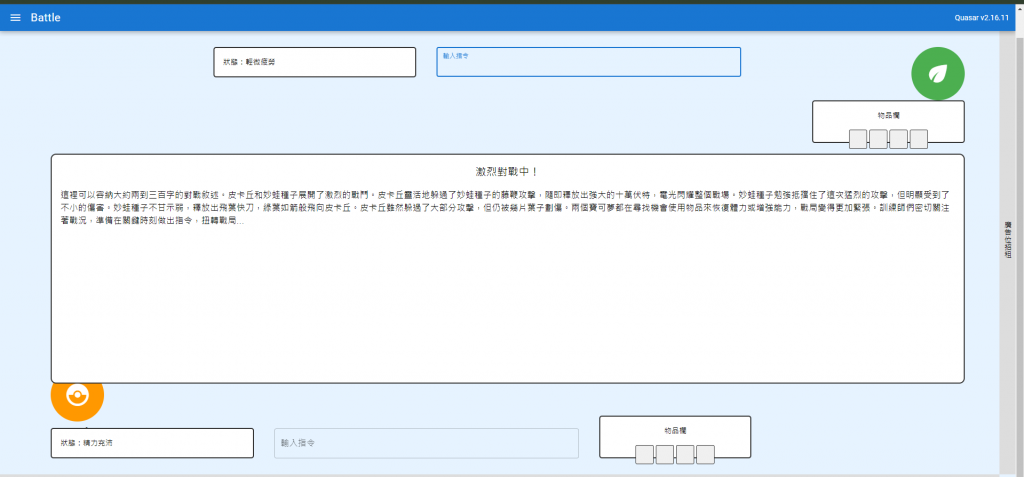Select the fourth slot in the bottom 物品欄
This screenshot has height=477, width=1024.
[x=705, y=455]
